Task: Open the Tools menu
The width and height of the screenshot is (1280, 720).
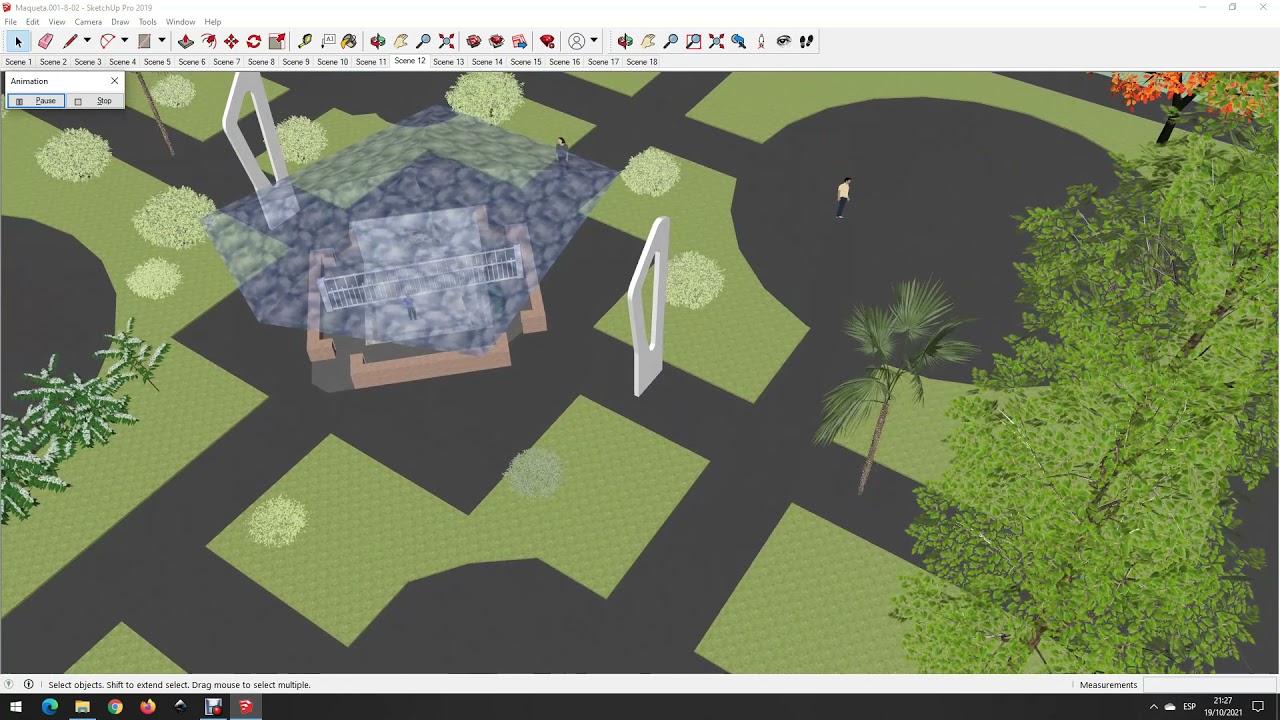Action: click(x=147, y=21)
